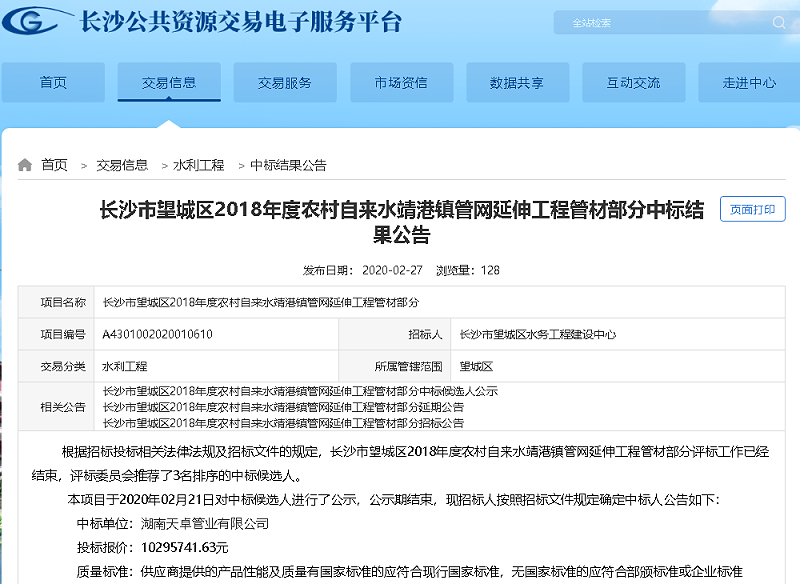Click the 页面打印 print button

point(751,210)
